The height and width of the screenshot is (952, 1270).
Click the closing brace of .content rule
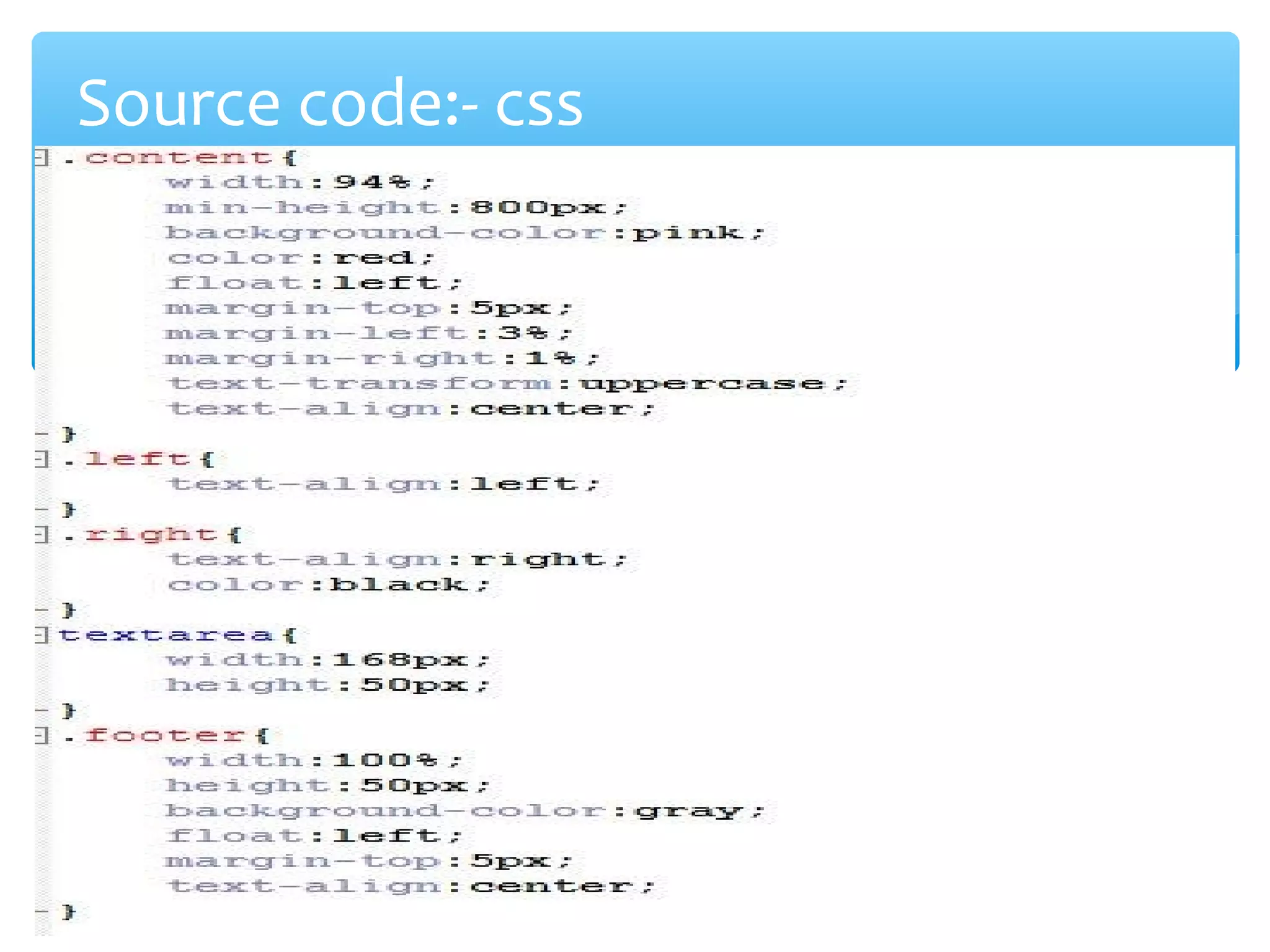68,434
